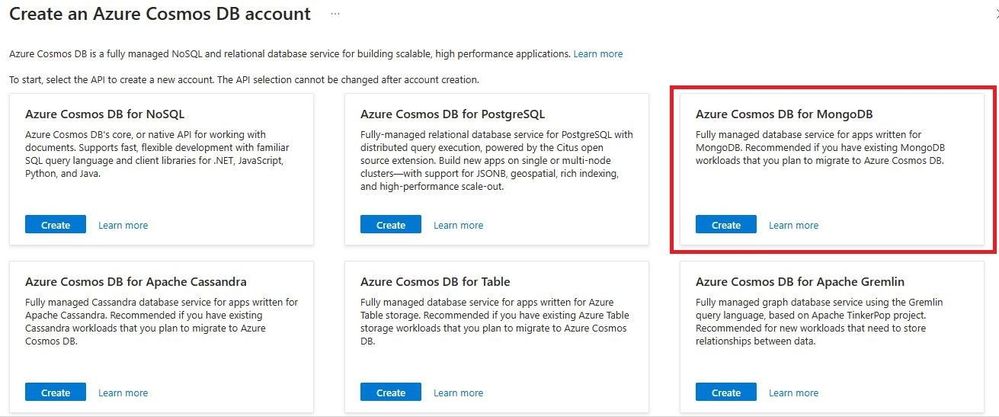Open the ellipsis menu beside page title
Viewport: 999px width, 417px height.
coord(335,14)
